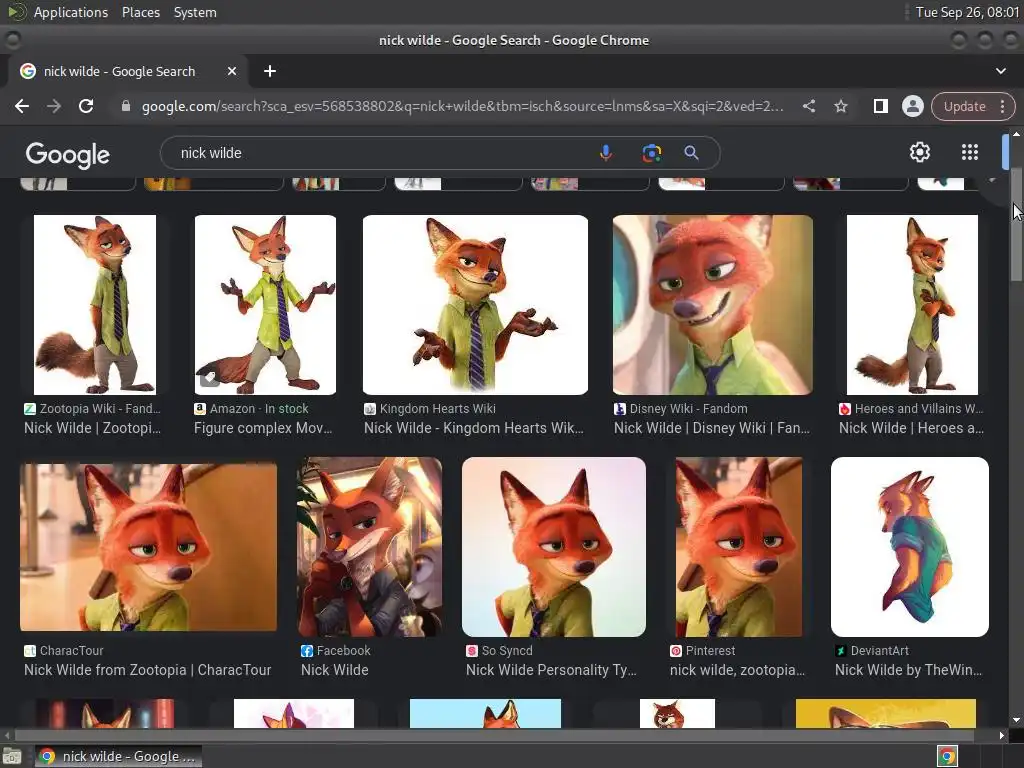The width and height of the screenshot is (1024, 768).
Task: Click Nick Wilde - Kingdom Hearts Wik... link
Action: pyautogui.click(x=473, y=428)
